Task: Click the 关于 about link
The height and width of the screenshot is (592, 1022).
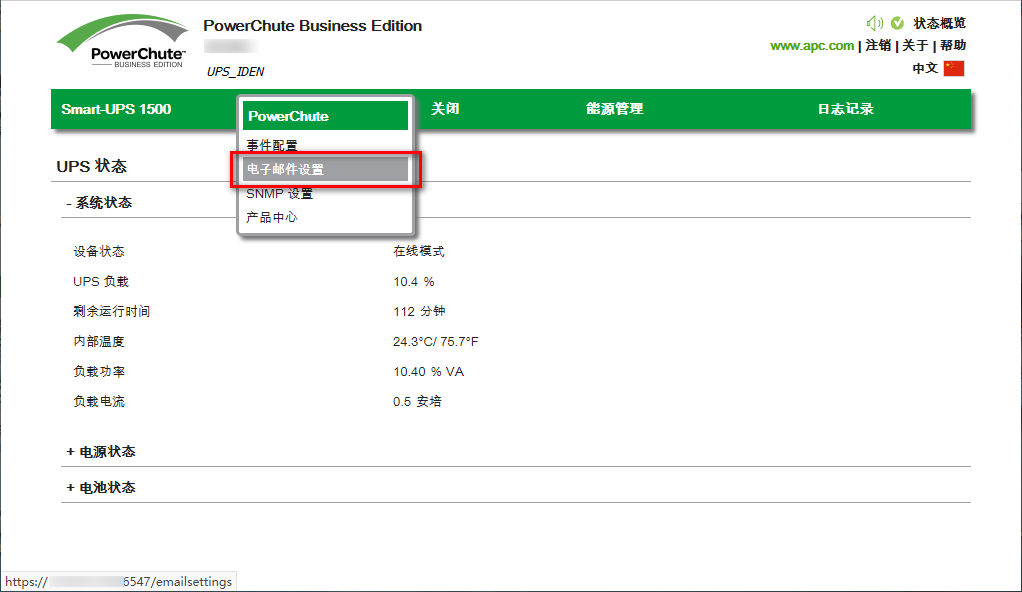Action: [x=915, y=46]
